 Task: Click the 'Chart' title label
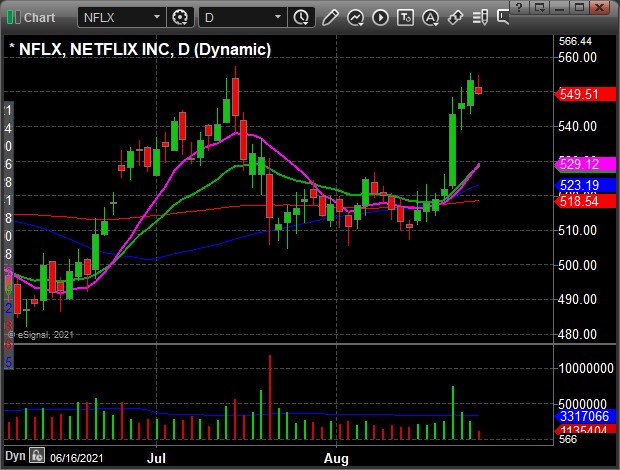(40, 18)
